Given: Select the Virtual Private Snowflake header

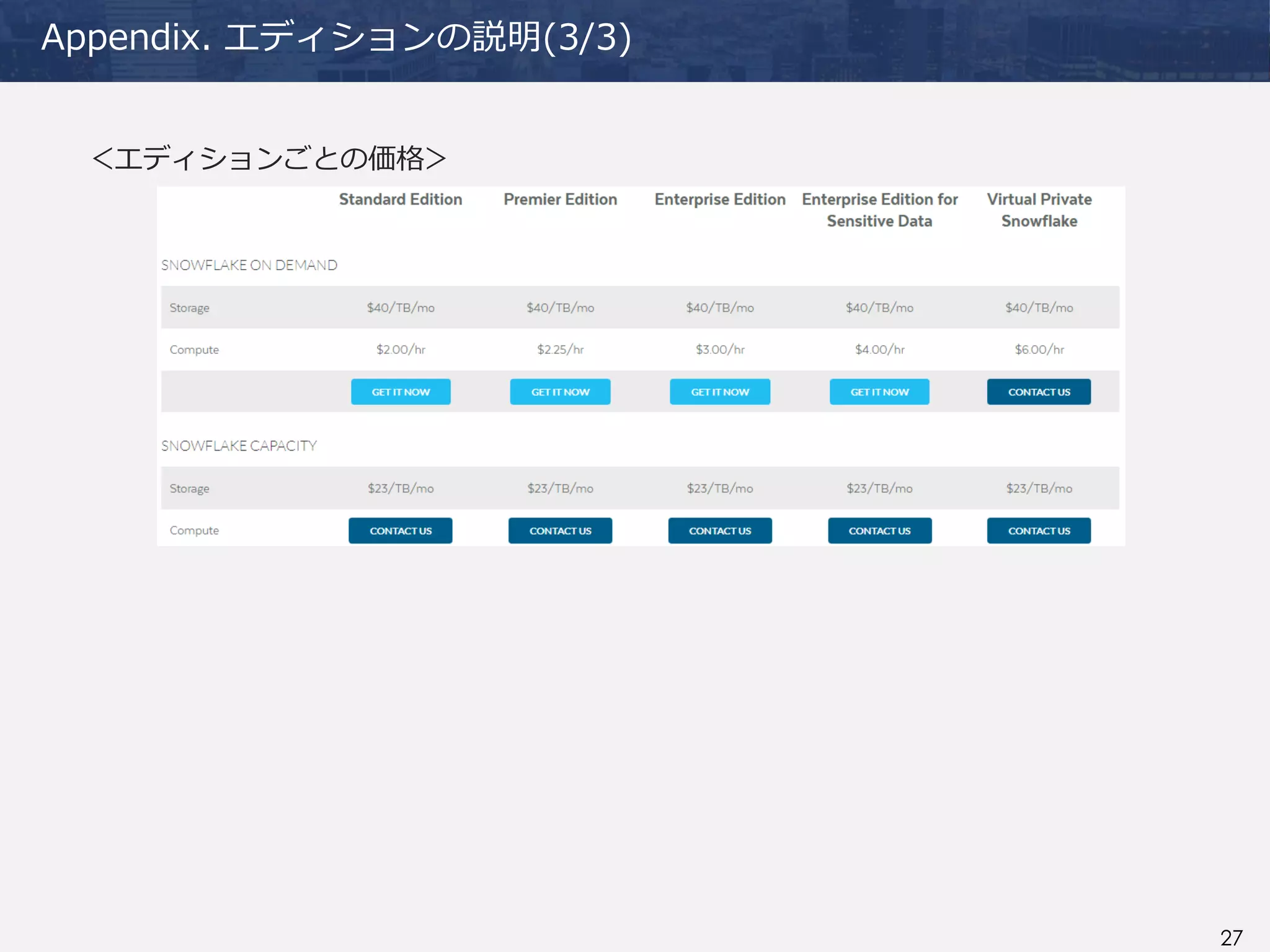Looking at the screenshot, I should pos(1039,210).
